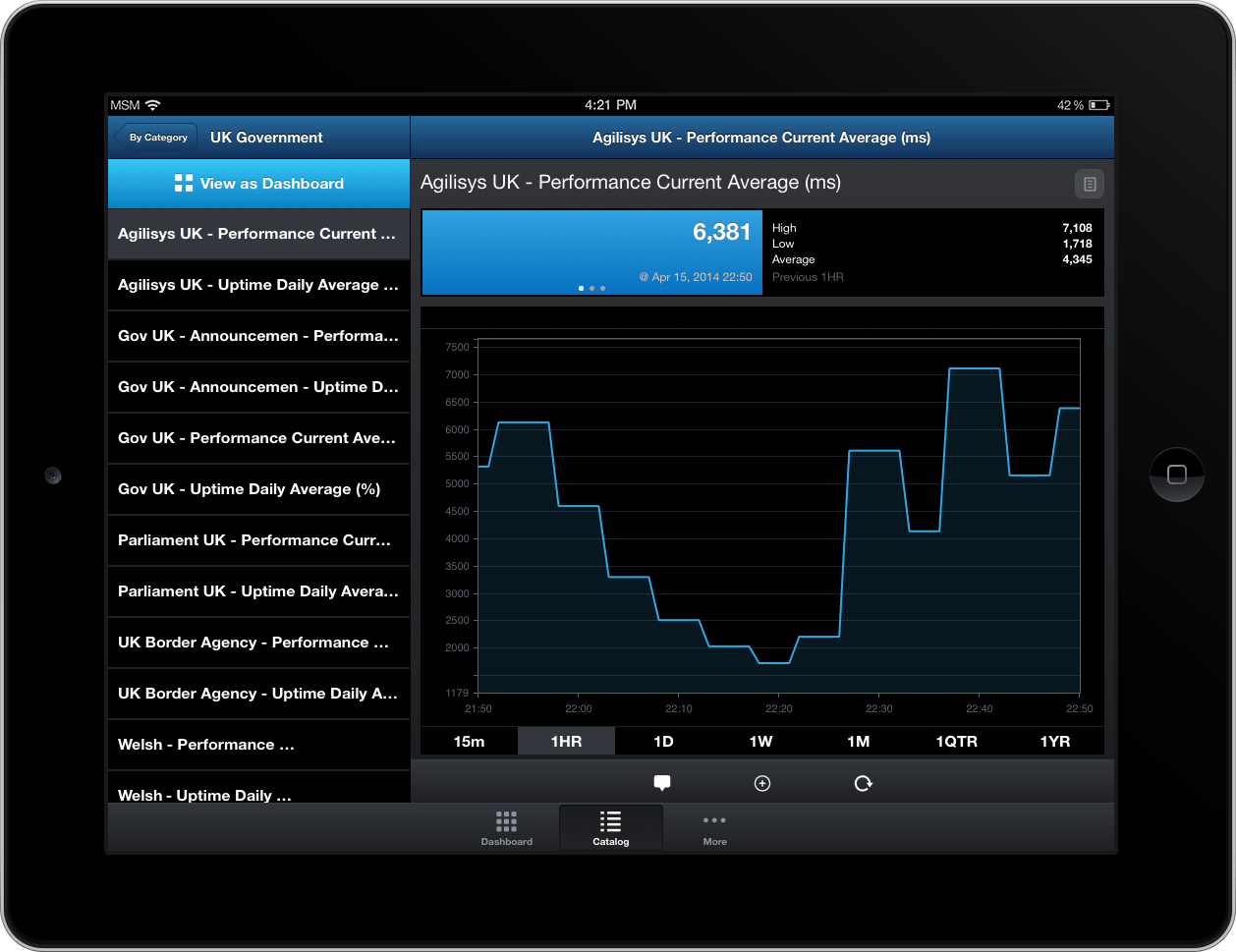Image resolution: width=1236 pixels, height=952 pixels.
Task: Refresh the chart with the reload icon
Action: 863,783
